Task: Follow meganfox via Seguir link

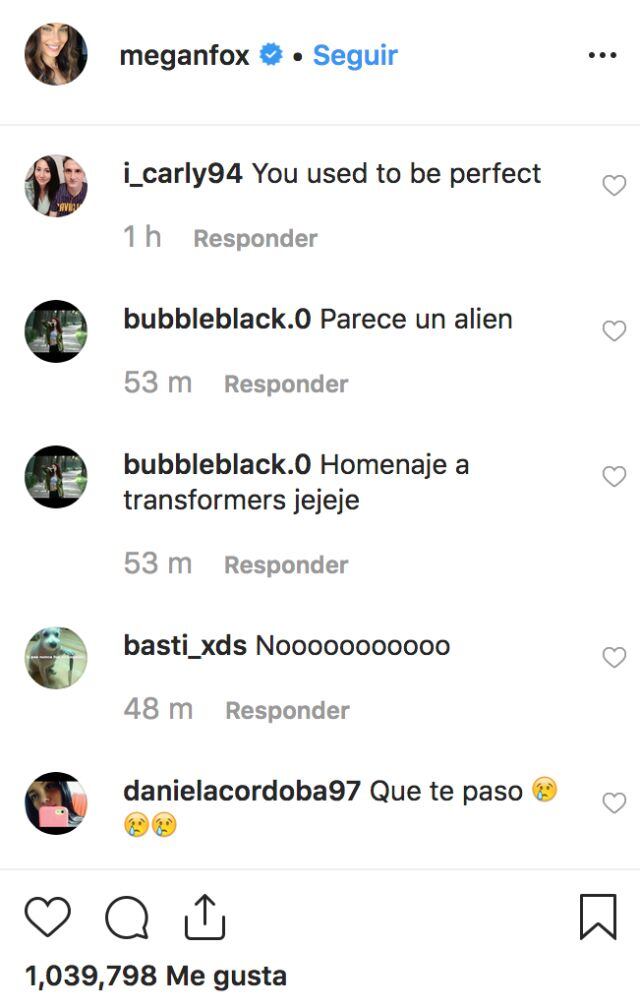Action: tap(355, 56)
